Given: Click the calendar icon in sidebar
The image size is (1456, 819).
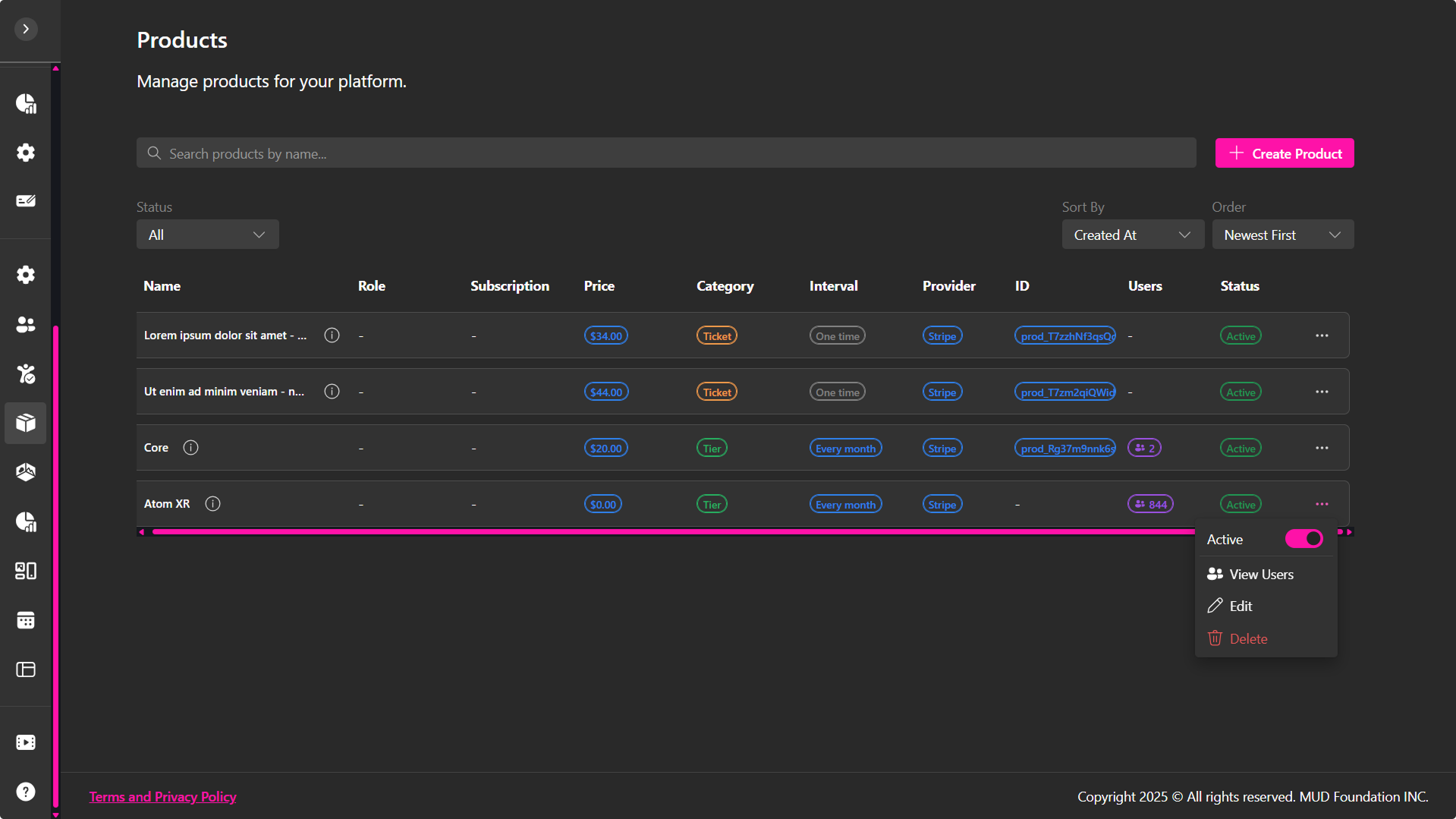Looking at the screenshot, I should coord(26,620).
